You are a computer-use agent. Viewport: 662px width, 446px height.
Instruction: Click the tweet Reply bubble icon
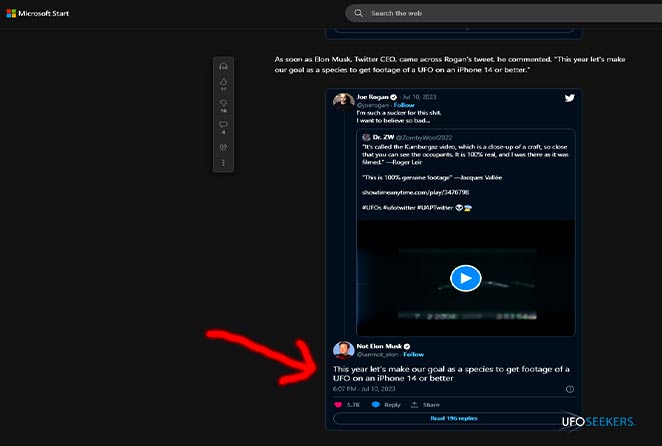[376, 405]
